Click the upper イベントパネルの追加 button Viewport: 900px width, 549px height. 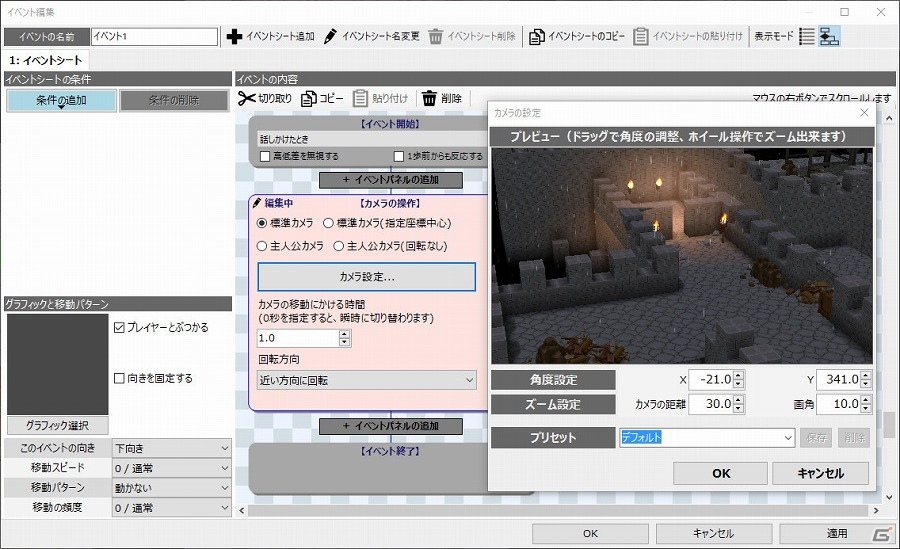tap(391, 180)
